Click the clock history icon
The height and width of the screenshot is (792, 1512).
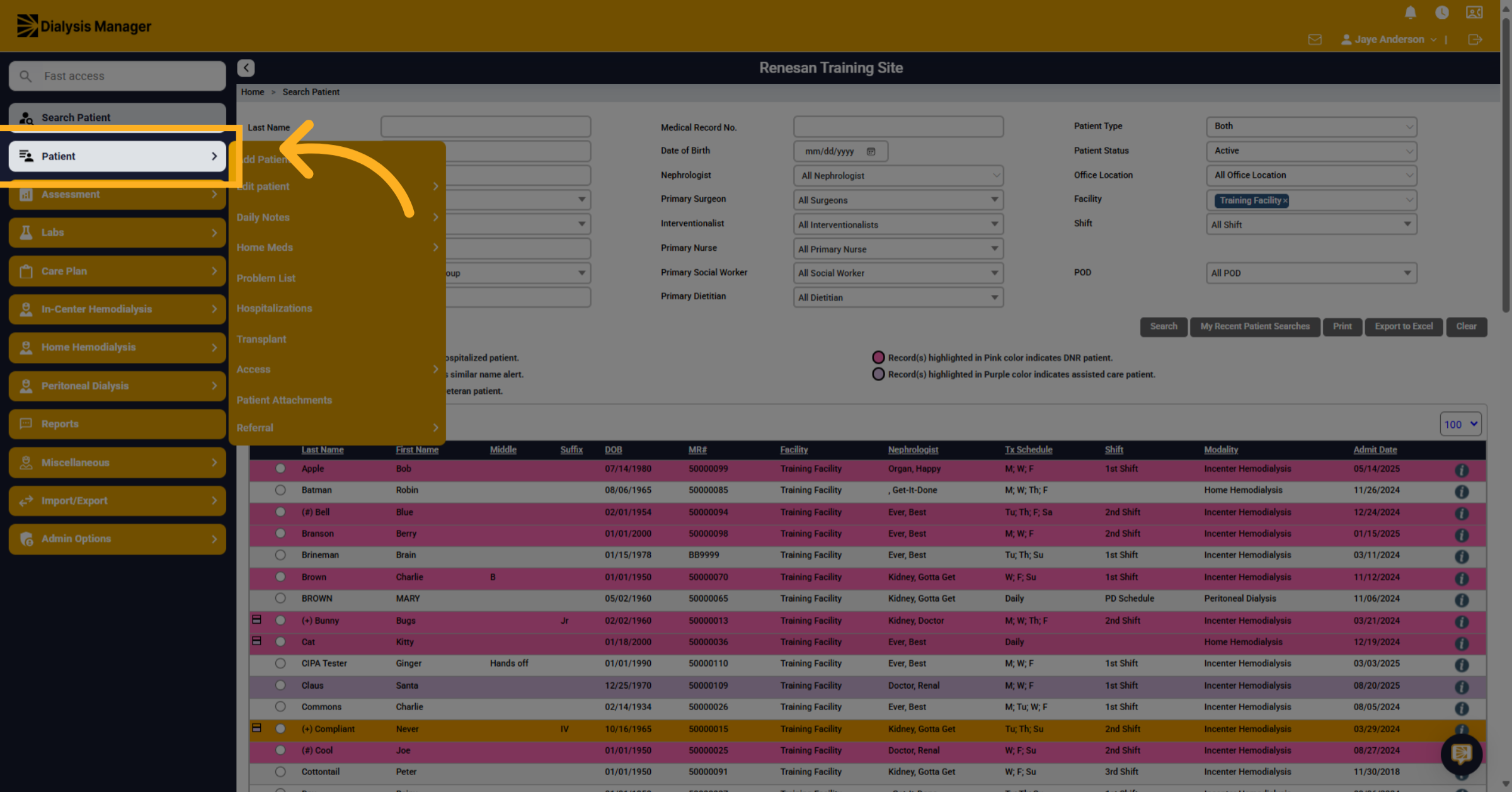[1441, 12]
